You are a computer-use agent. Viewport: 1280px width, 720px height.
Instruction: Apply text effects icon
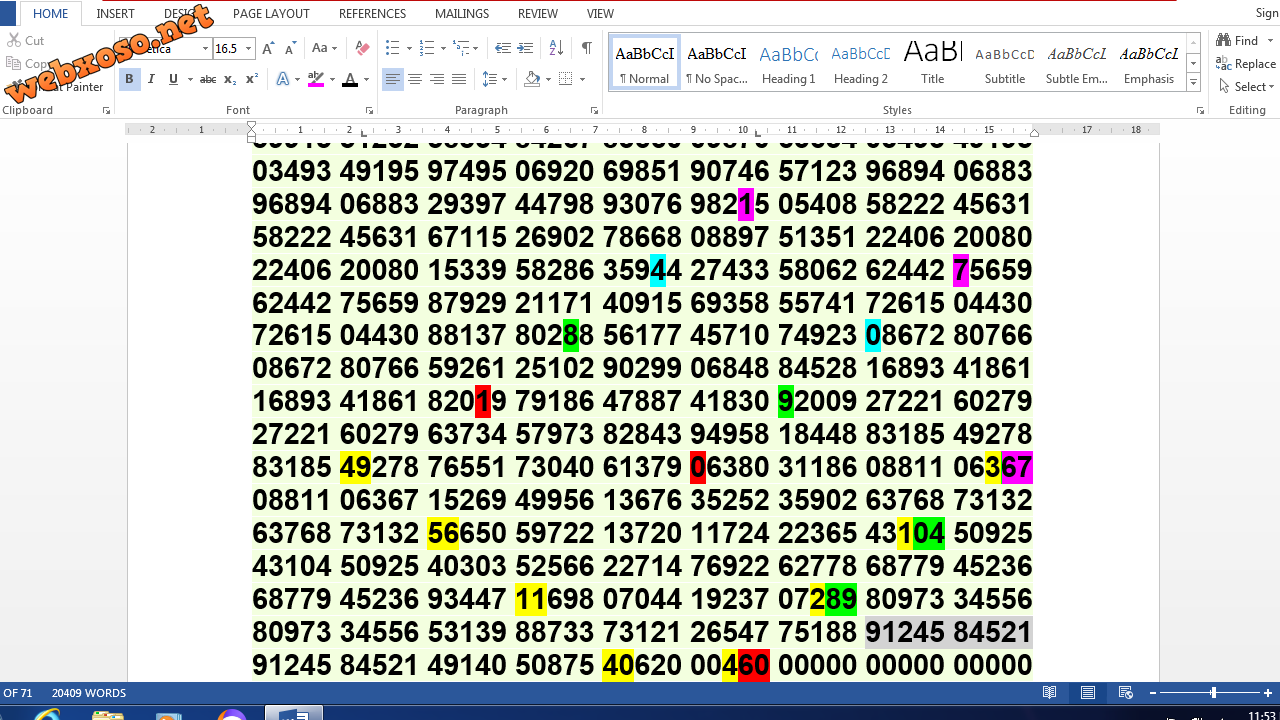[x=283, y=79]
